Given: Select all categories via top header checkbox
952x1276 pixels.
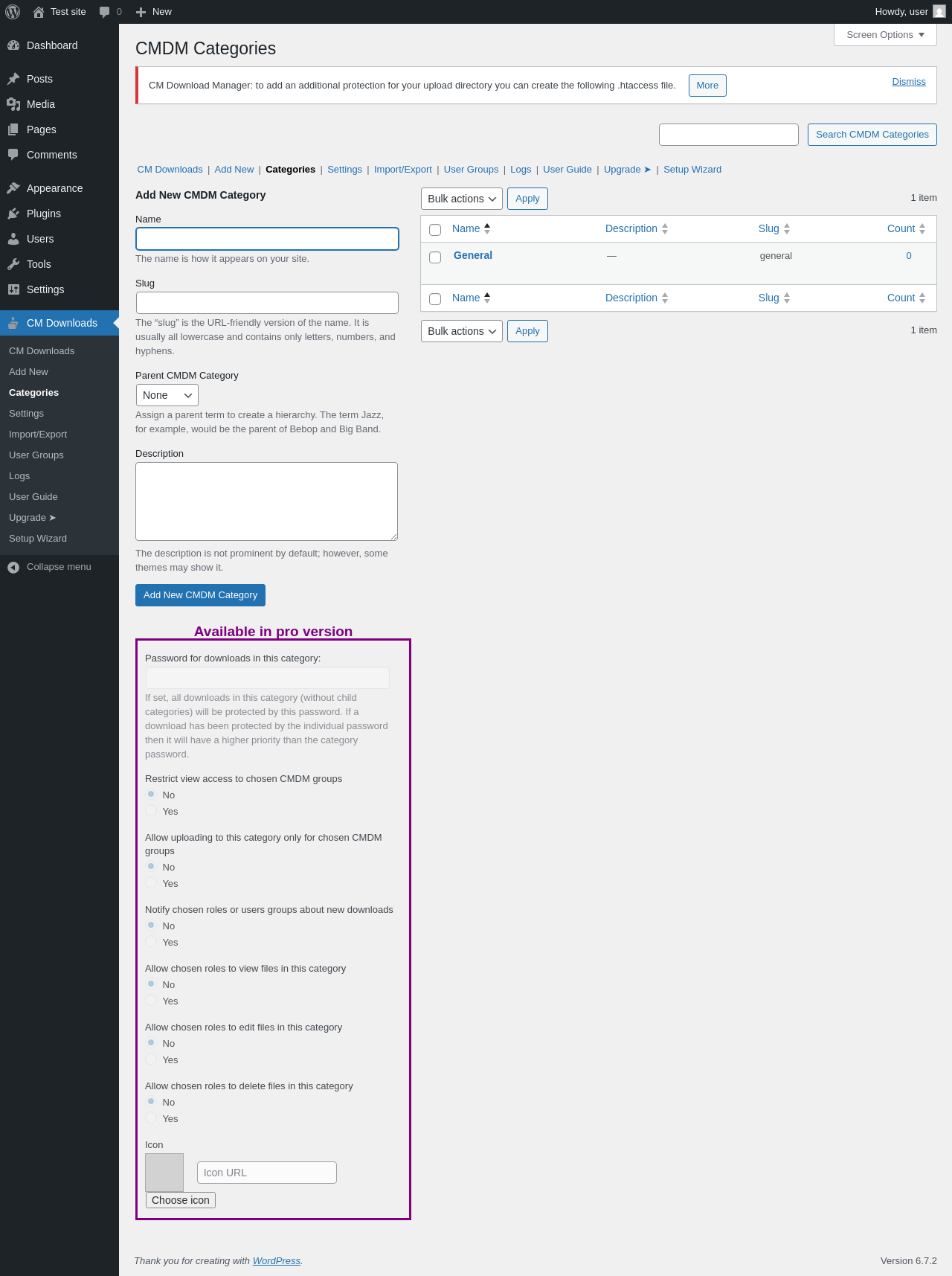Looking at the screenshot, I should point(435,230).
